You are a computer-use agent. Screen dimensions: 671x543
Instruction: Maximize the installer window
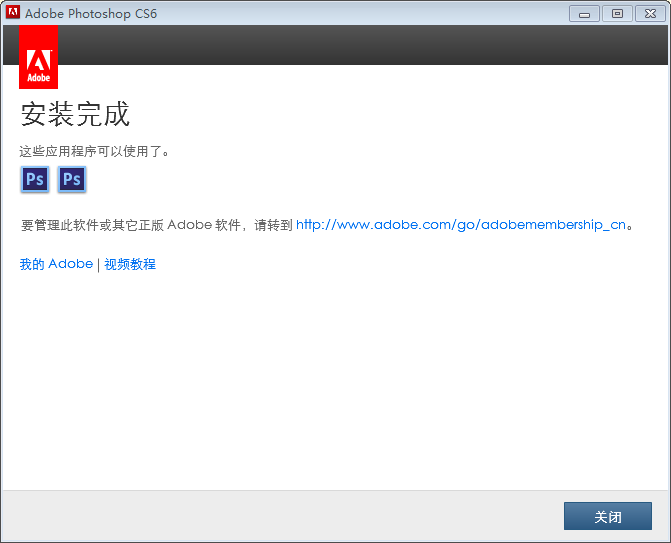tap(617, 14)
